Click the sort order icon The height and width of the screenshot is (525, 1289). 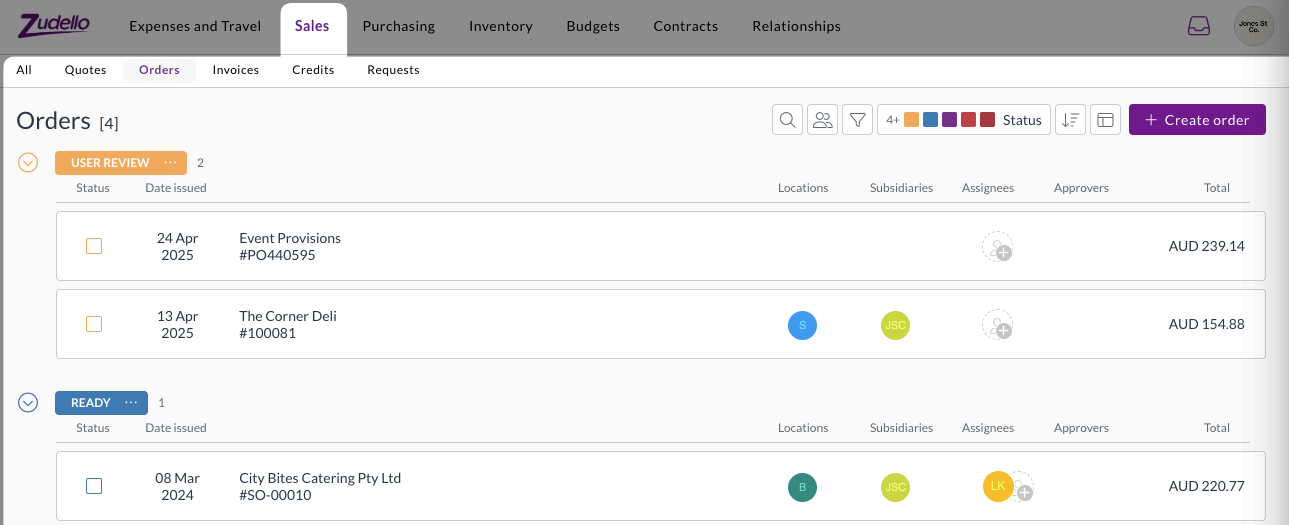[x=1070, y=120]
